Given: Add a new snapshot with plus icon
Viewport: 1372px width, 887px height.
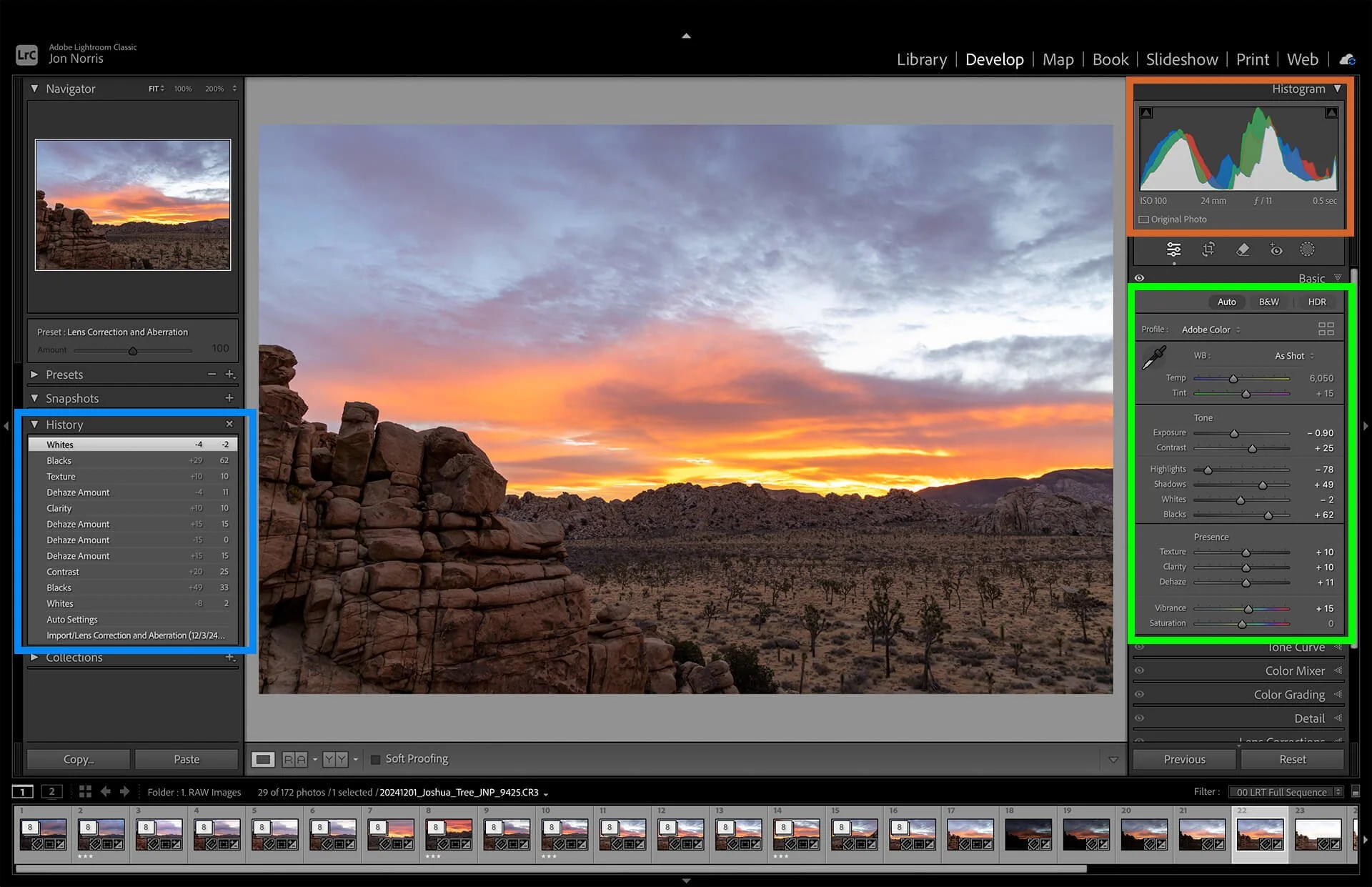Looking at the screenshot, I should pos(229,398).
